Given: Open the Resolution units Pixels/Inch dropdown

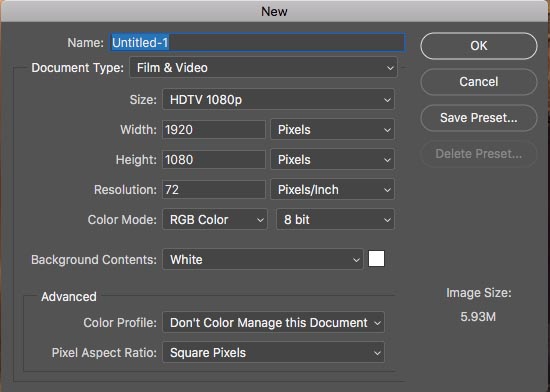Looking at the screenshot, I should coord(333,190).
